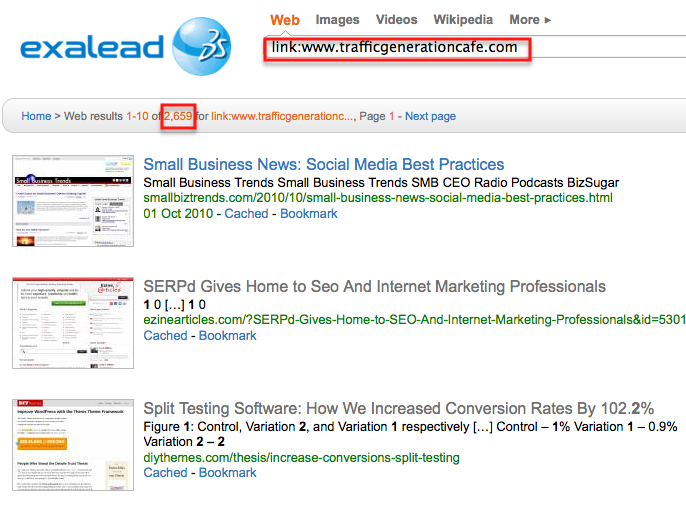Open the EzineArticles result thumbnail

pos(73,323)
